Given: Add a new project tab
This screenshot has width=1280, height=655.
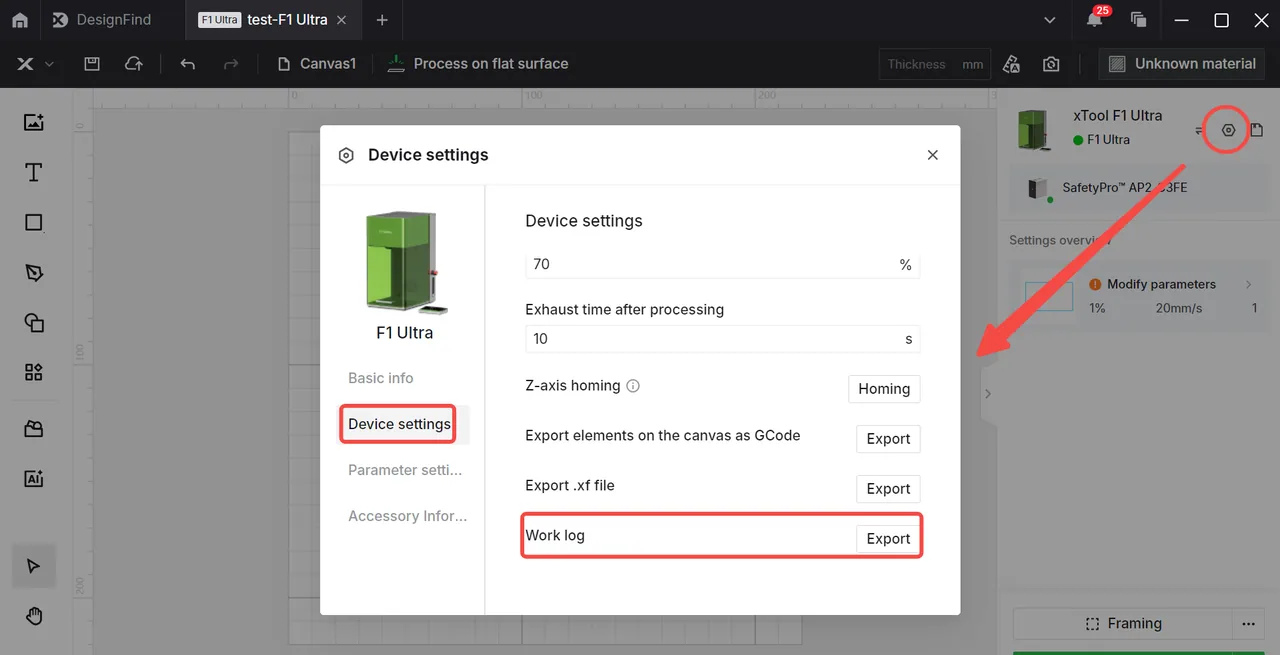Looking at the screenshot, I should (382, 20).
